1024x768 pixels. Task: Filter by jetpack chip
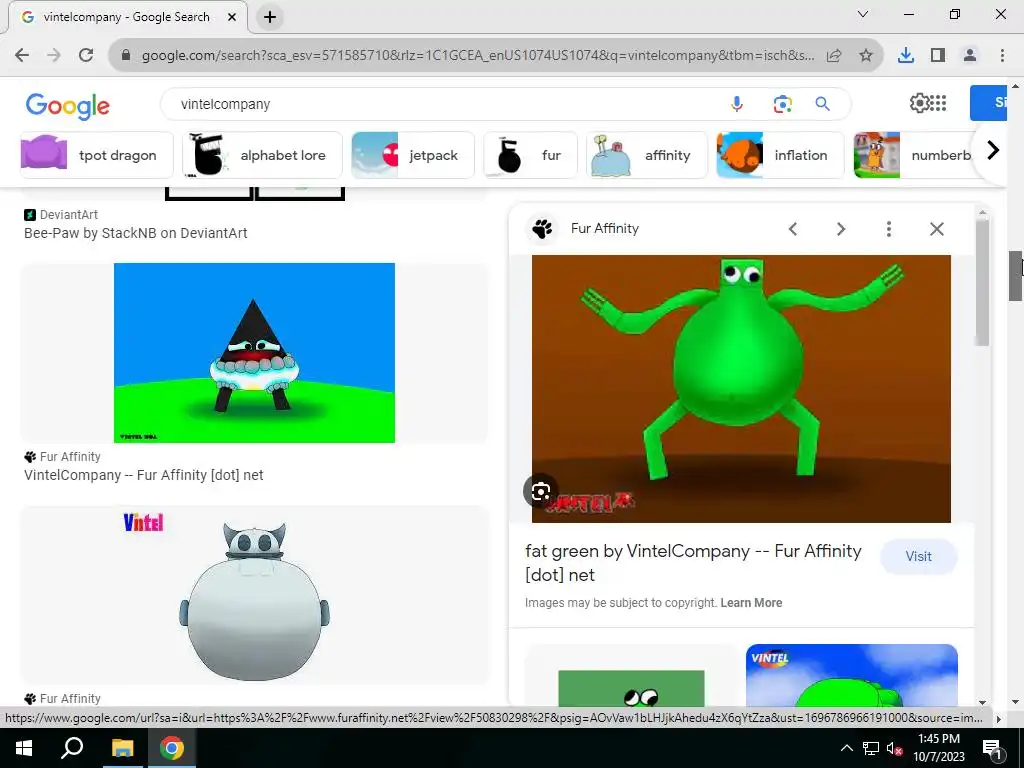[x=413, y=155]
